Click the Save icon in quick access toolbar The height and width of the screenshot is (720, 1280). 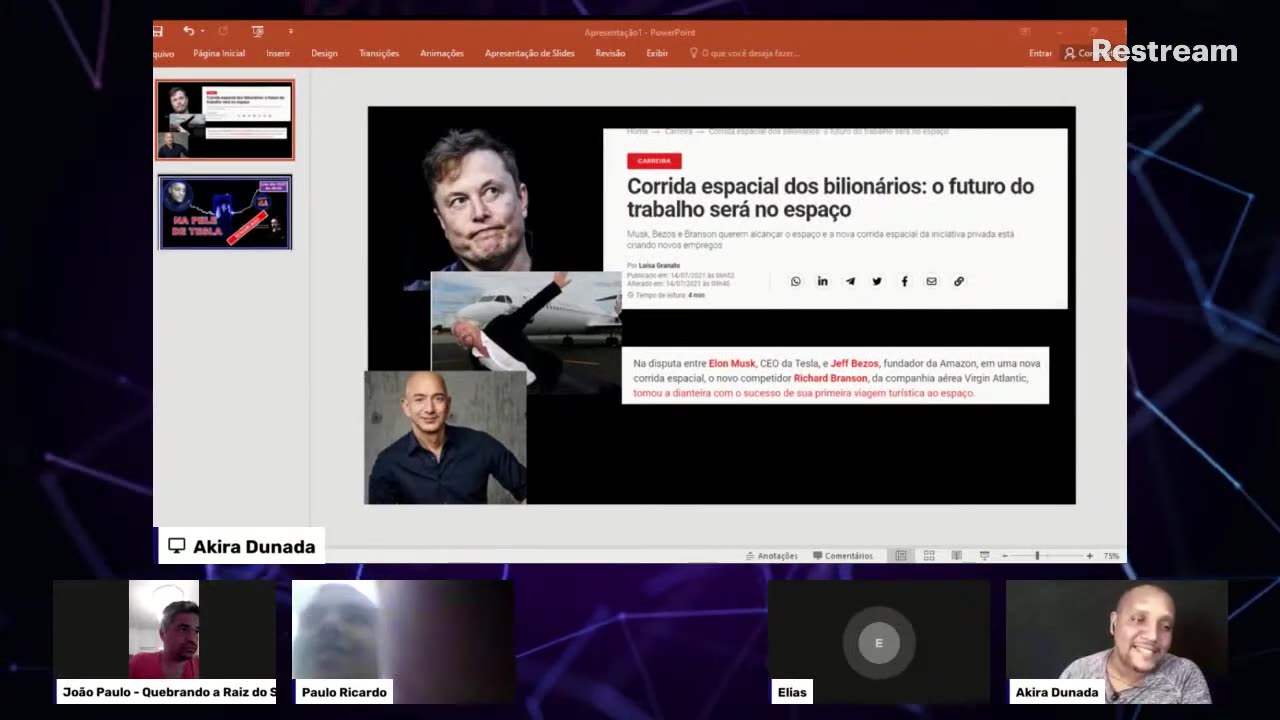click(x=158, y=32)
